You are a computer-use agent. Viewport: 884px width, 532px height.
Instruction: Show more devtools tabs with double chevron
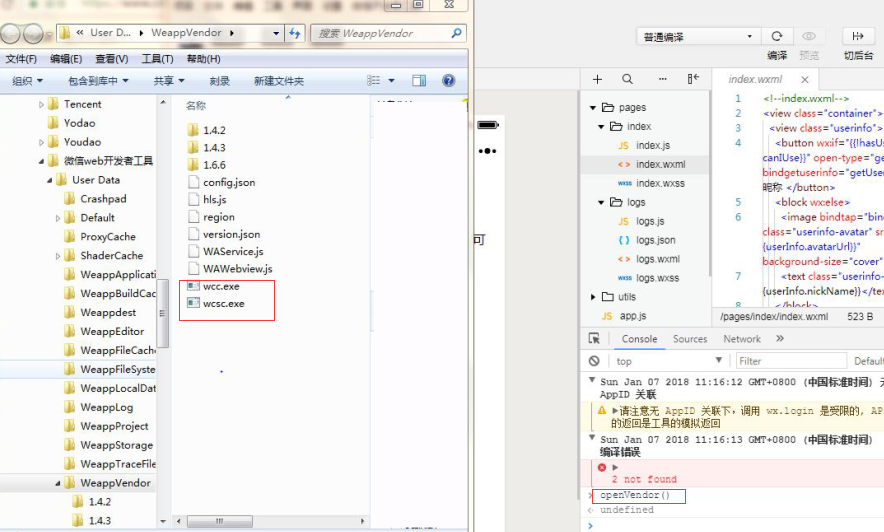click(x=780, y=339)
